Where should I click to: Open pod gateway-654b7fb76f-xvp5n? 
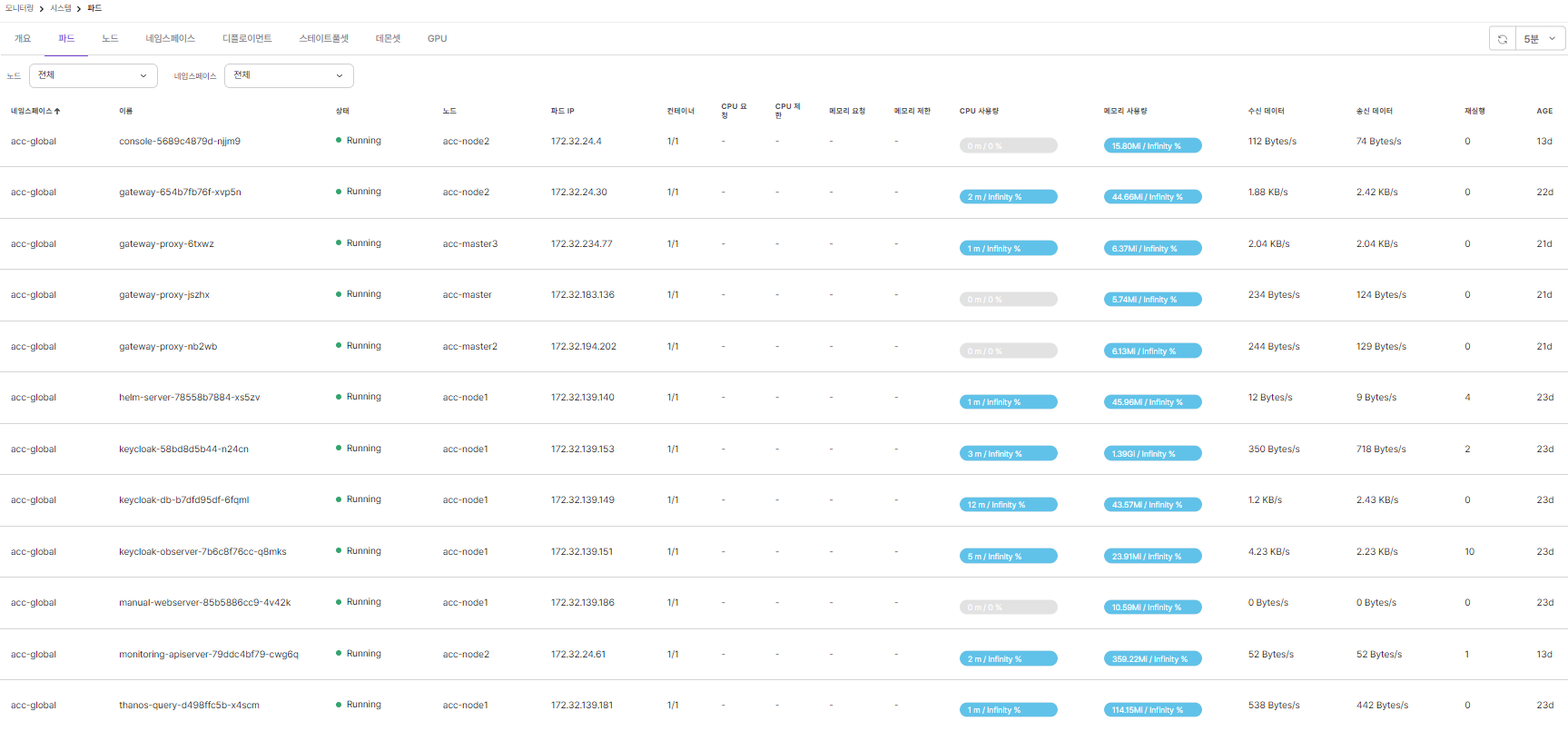click(180, 192)
